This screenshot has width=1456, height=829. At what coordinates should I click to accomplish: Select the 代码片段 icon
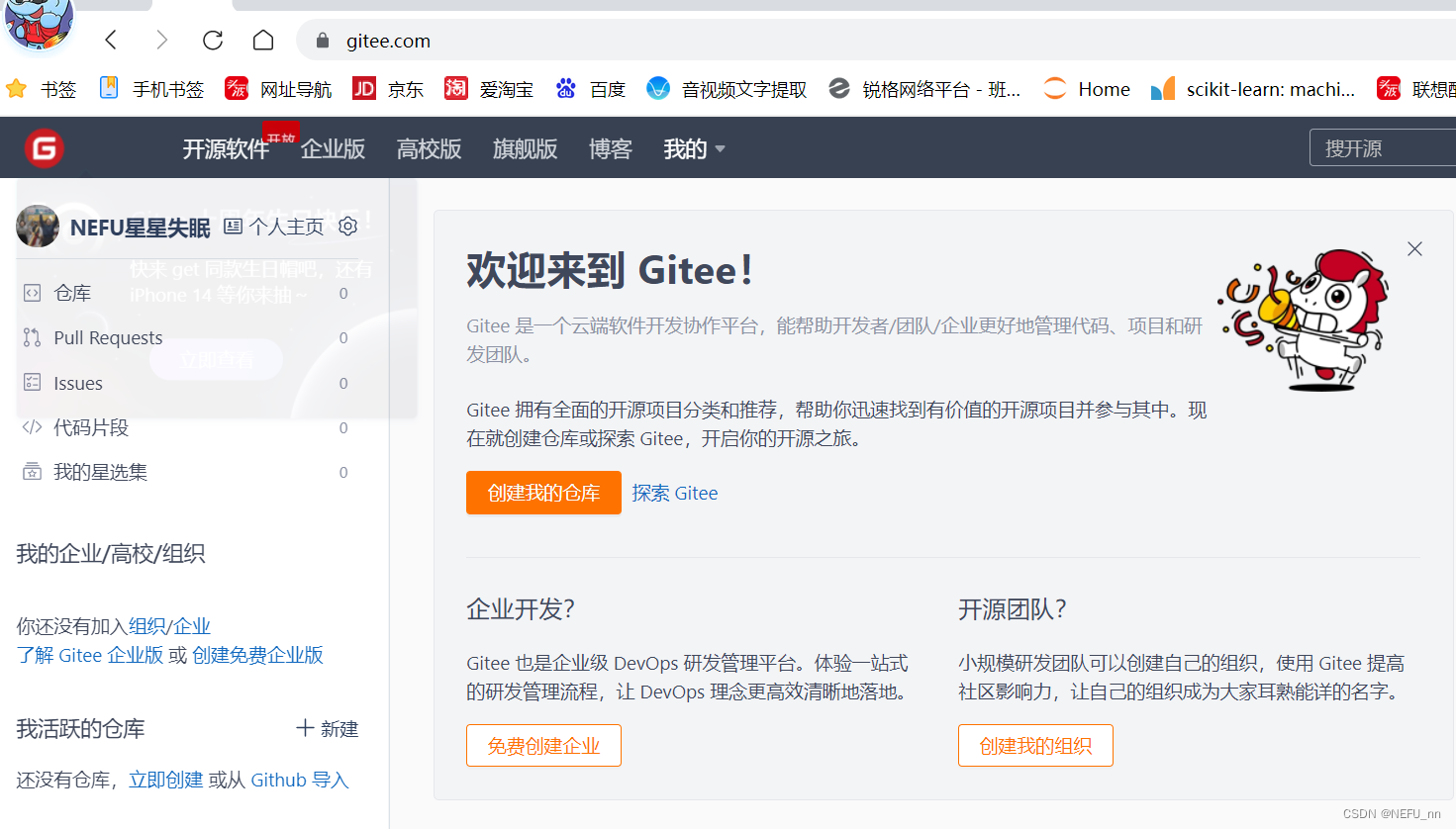[x=31, y=427]
